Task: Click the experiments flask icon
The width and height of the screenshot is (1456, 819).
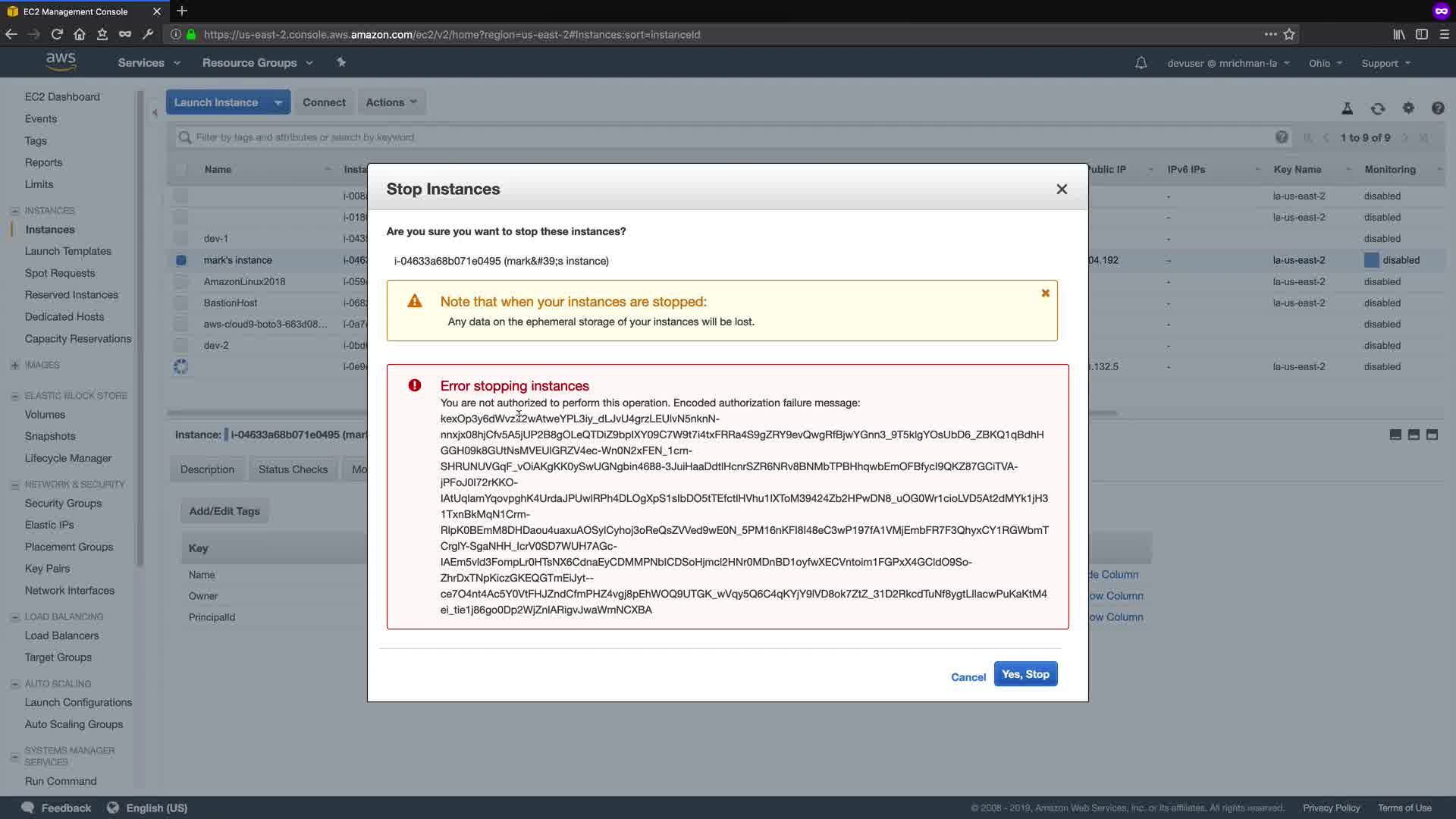Action: click(x=1348, y=108)
